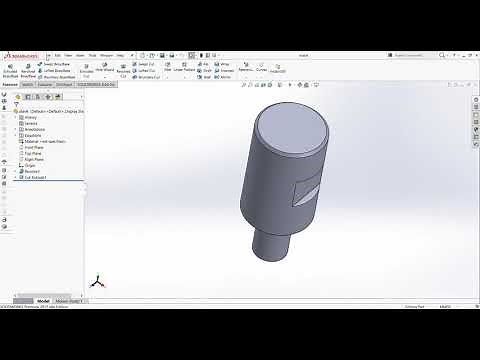Open the Edit menu
480x360 pixels.
coord(58,55)
